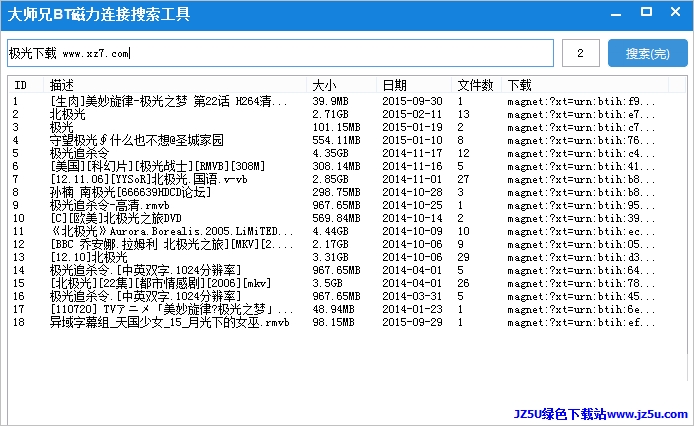This screenshot has width=694, height=426.
Task: Select row [美国][科幻片][极光战士][RMVB][308M]
Action: (x=347, y=167)
